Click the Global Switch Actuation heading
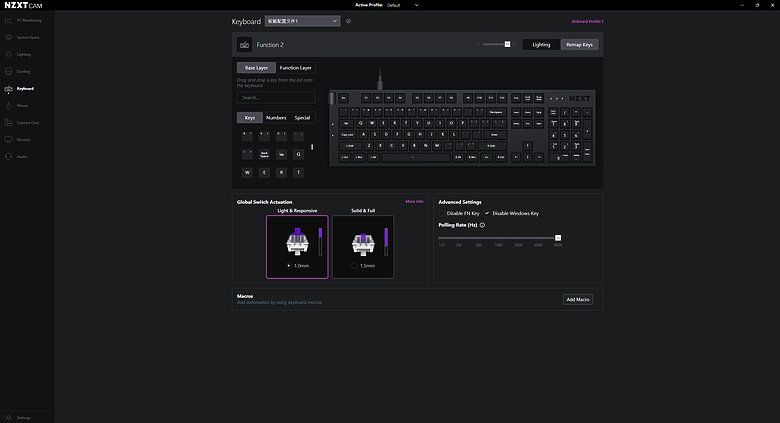780x423 pixels. click(265, 202)
